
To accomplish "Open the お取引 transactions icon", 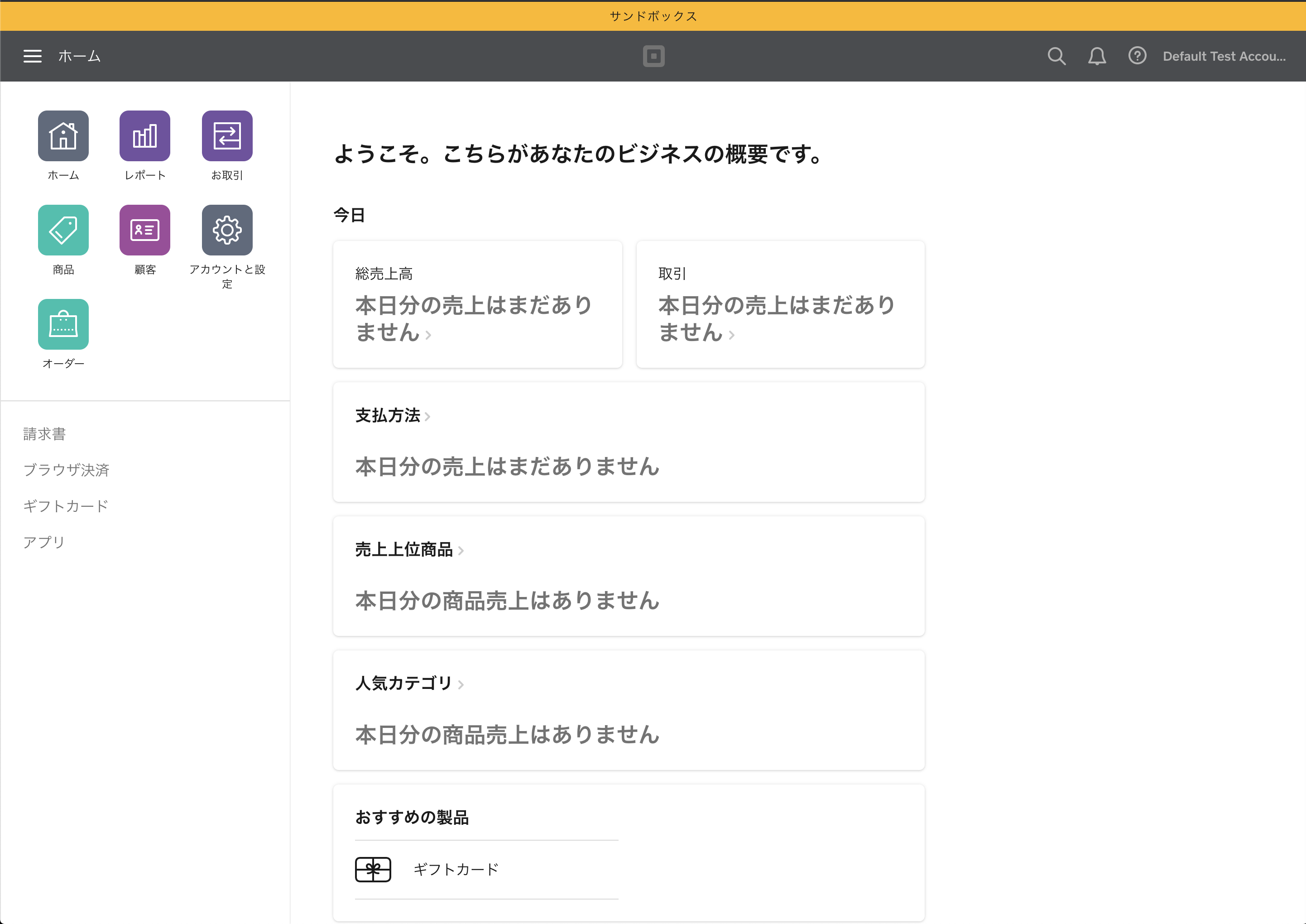I will coord(227,136).
